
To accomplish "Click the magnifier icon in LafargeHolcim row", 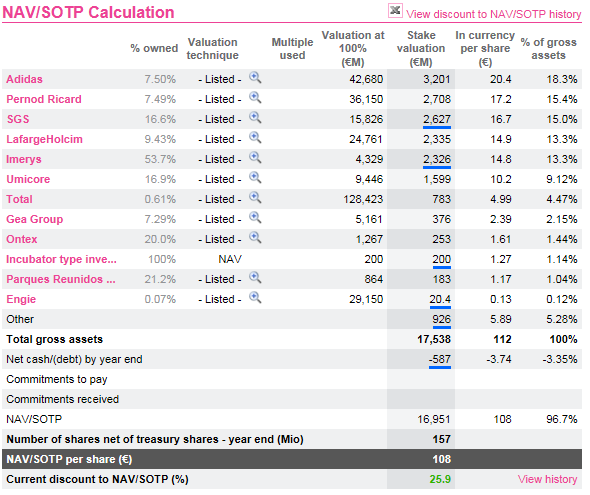I will pyautogui.click(x=255, y=138).
